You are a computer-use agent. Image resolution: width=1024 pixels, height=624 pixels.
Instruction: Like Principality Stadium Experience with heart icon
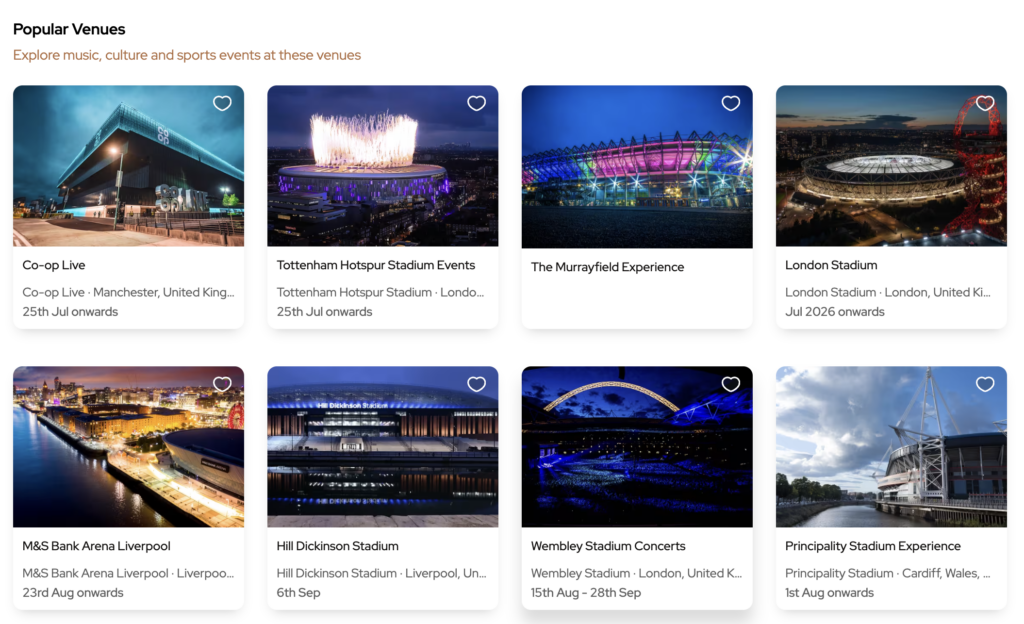[985, 384]
